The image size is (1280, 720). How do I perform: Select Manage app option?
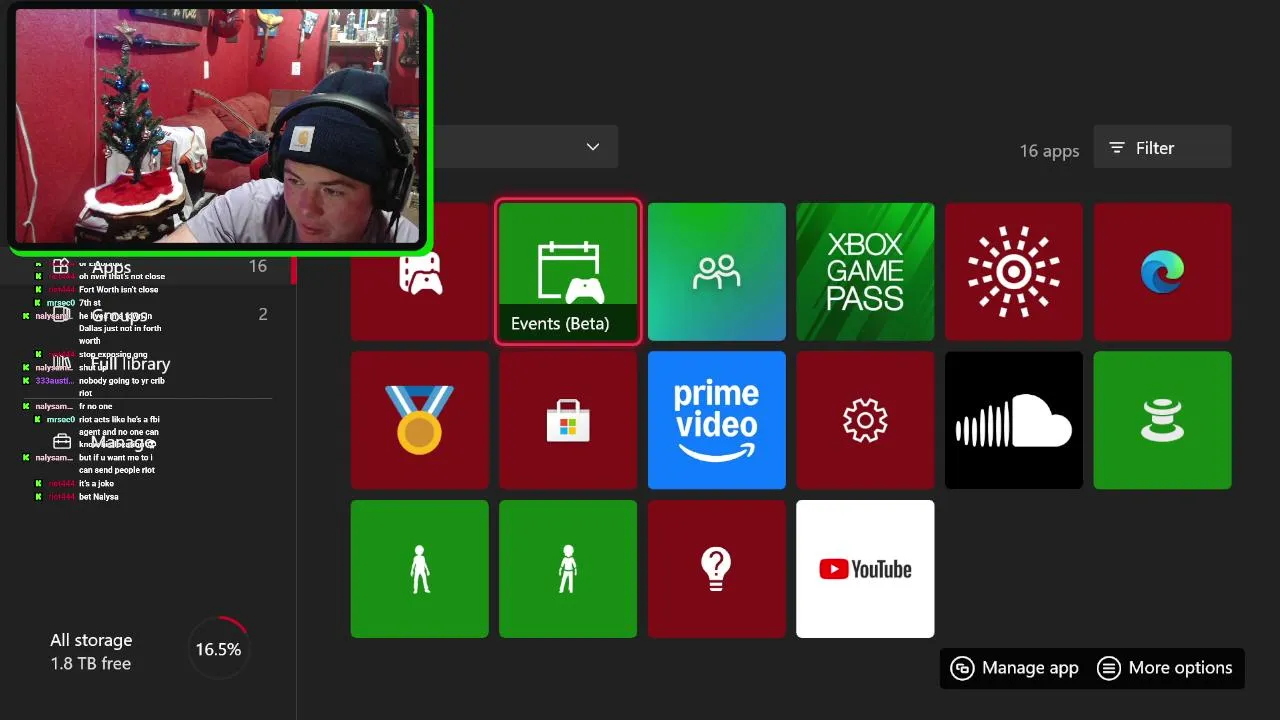coord(1015,668)
